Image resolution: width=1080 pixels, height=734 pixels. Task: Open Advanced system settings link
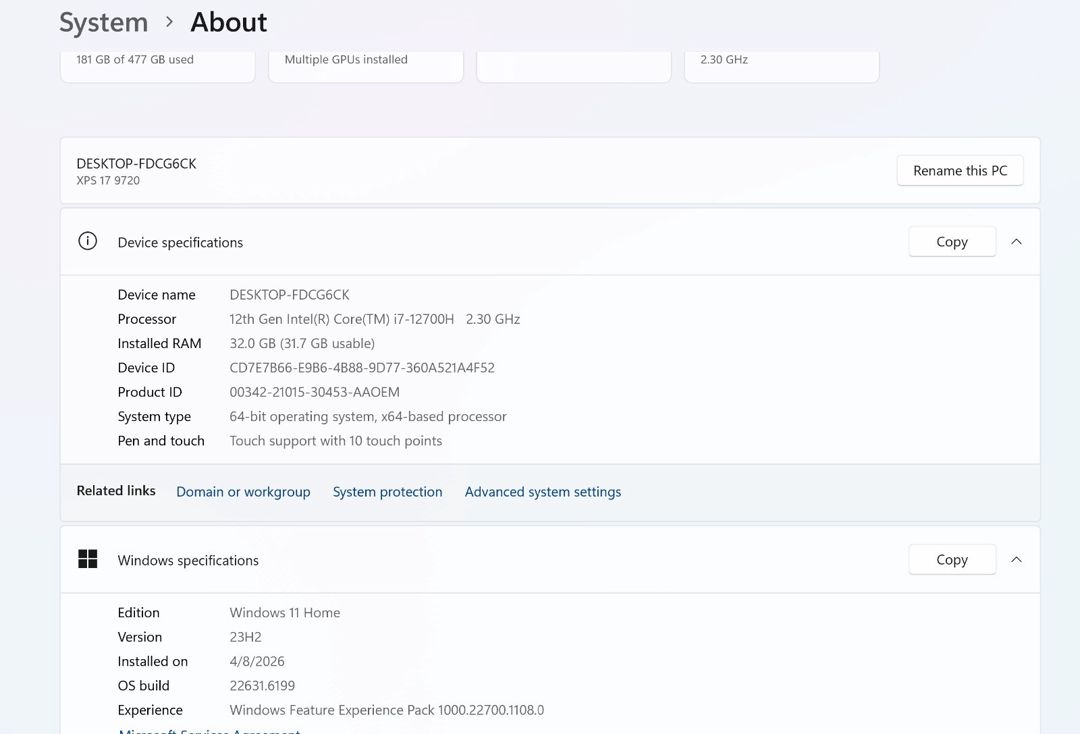click(543, 492)
